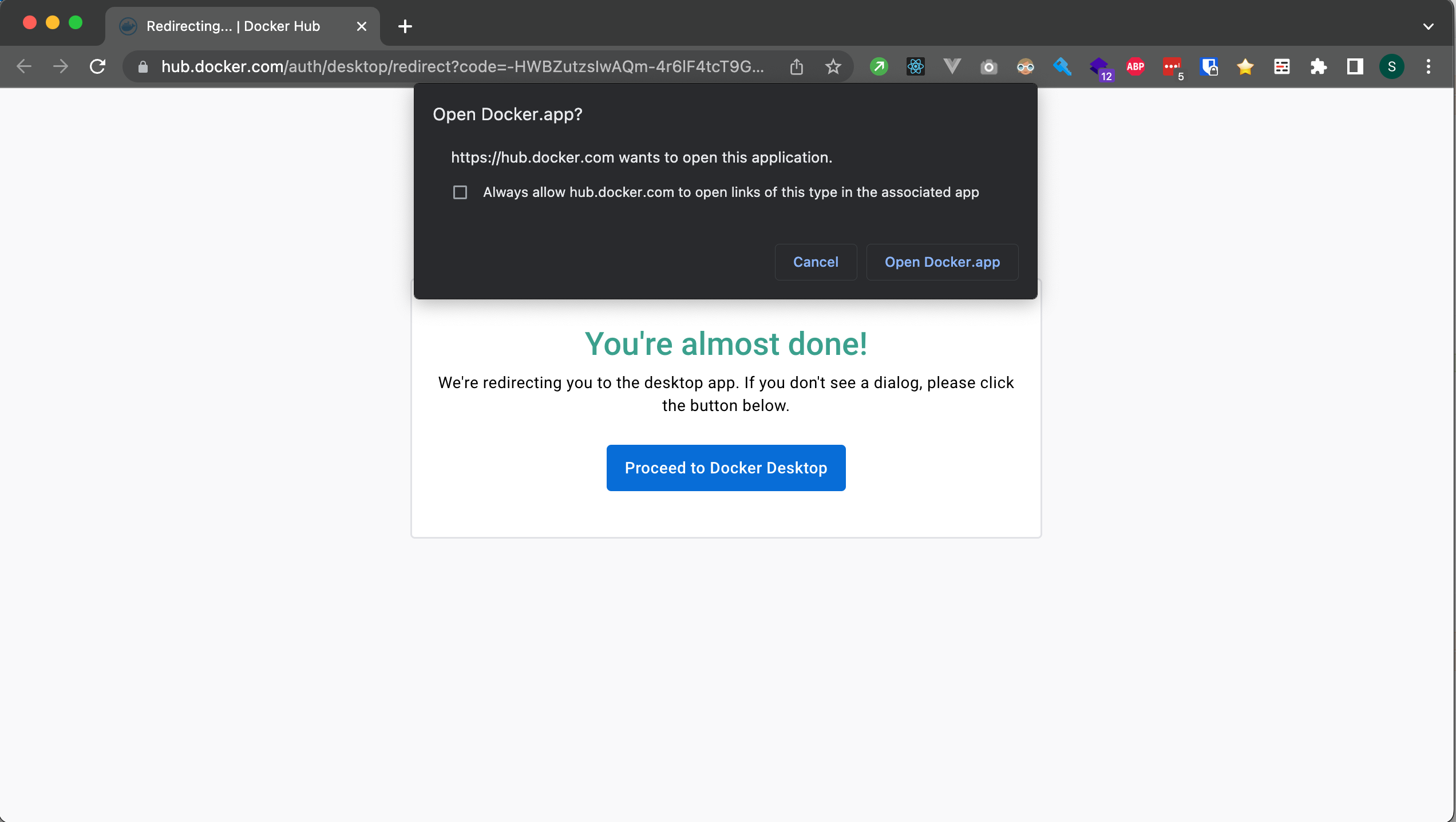Click Proceed to Docker Desktop
Viewport: 1456px width, 822px height.
(725, 468)
